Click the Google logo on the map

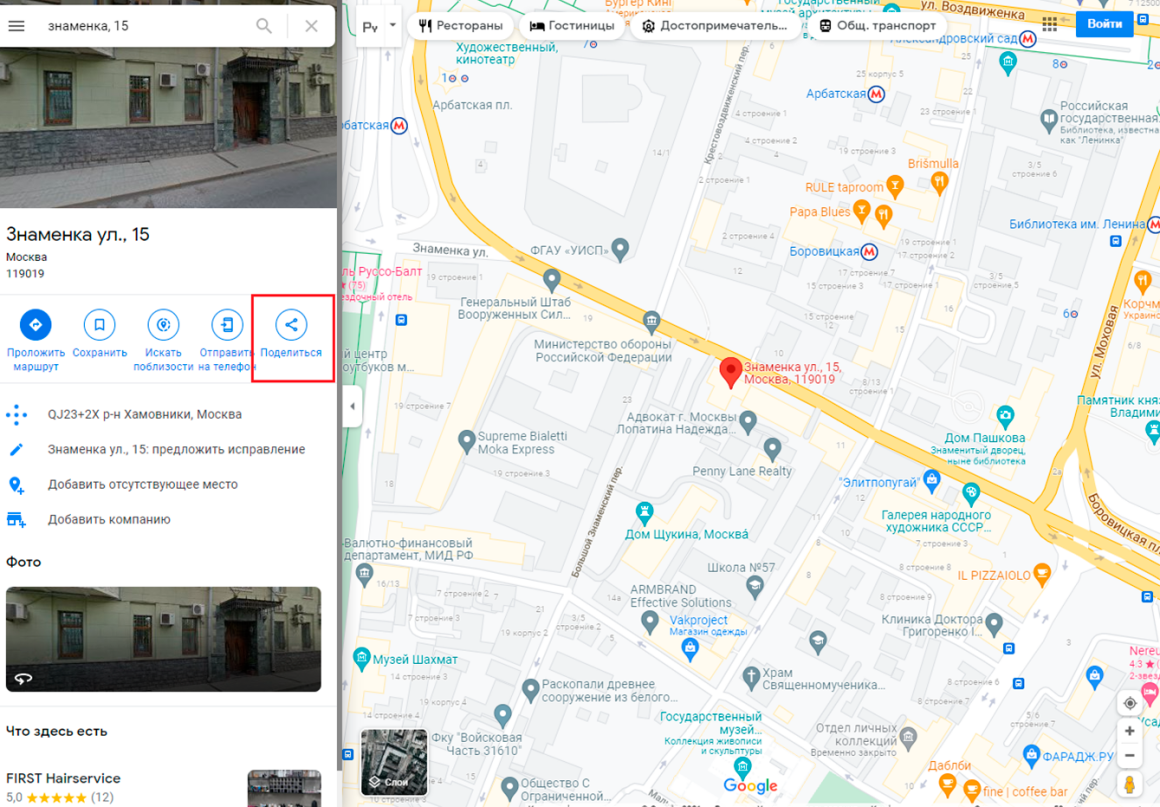pos(750,786)
